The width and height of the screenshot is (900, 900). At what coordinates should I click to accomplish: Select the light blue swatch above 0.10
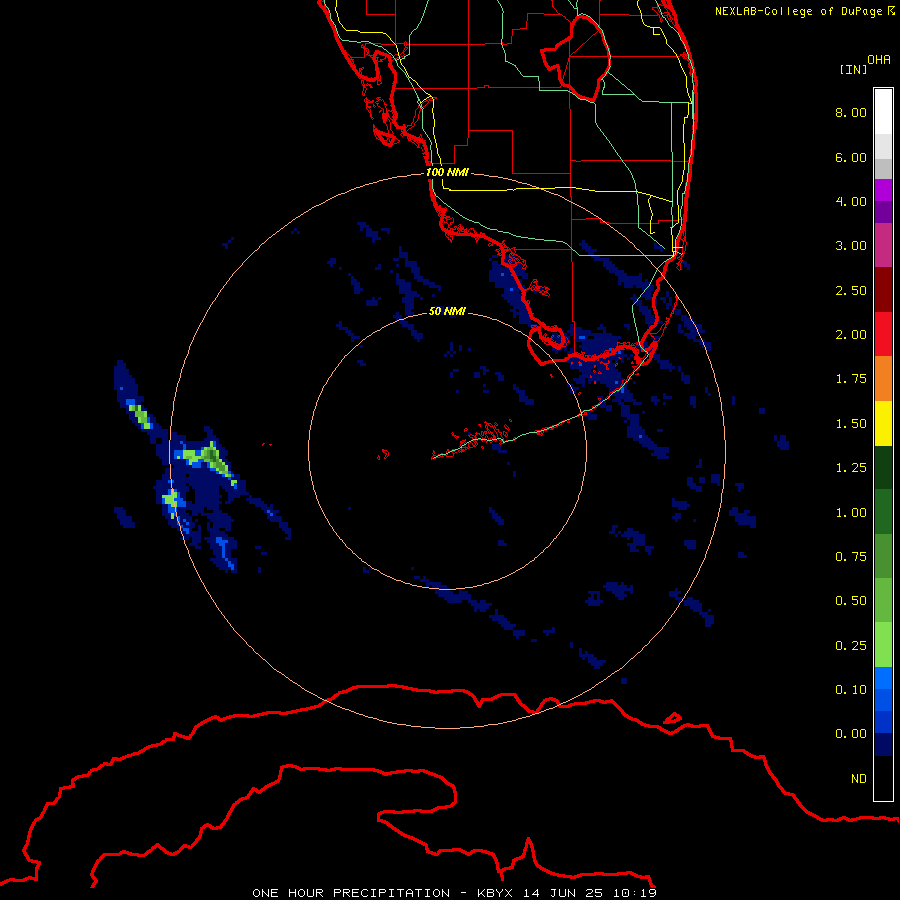coord(883,678)
